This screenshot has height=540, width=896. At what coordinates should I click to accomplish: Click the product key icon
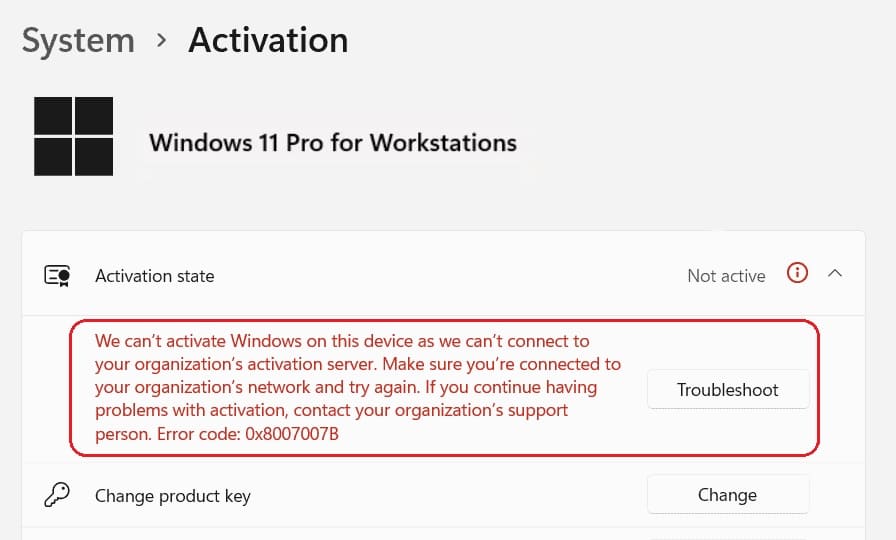tap(57, 495)
